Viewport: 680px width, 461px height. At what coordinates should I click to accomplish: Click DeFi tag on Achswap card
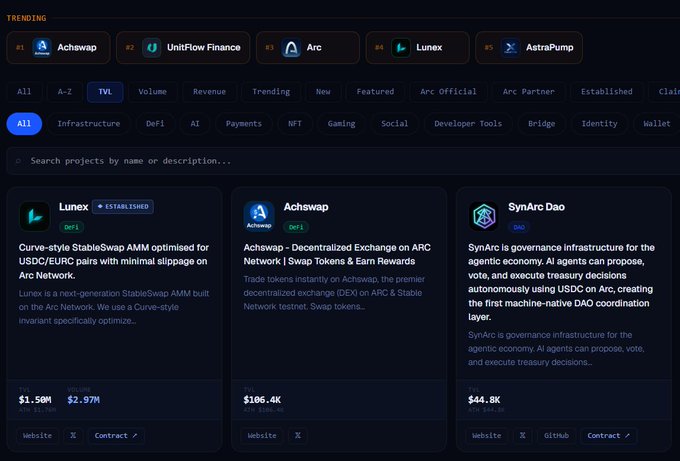point(296,227)
